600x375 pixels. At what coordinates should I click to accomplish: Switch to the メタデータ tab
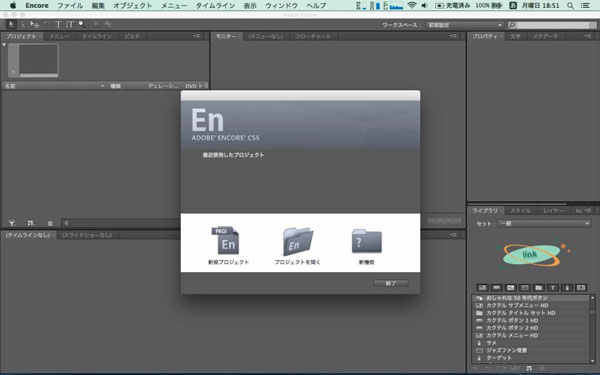click(545, 36)
